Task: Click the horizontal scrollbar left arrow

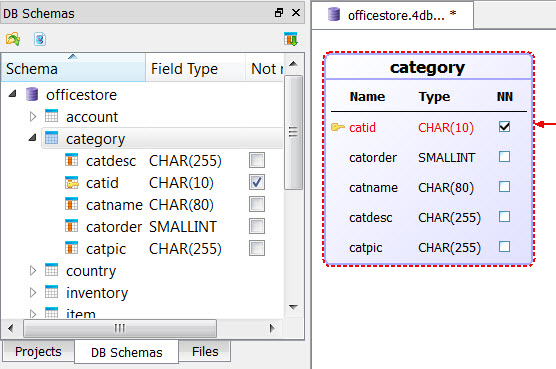Action: 11,328
